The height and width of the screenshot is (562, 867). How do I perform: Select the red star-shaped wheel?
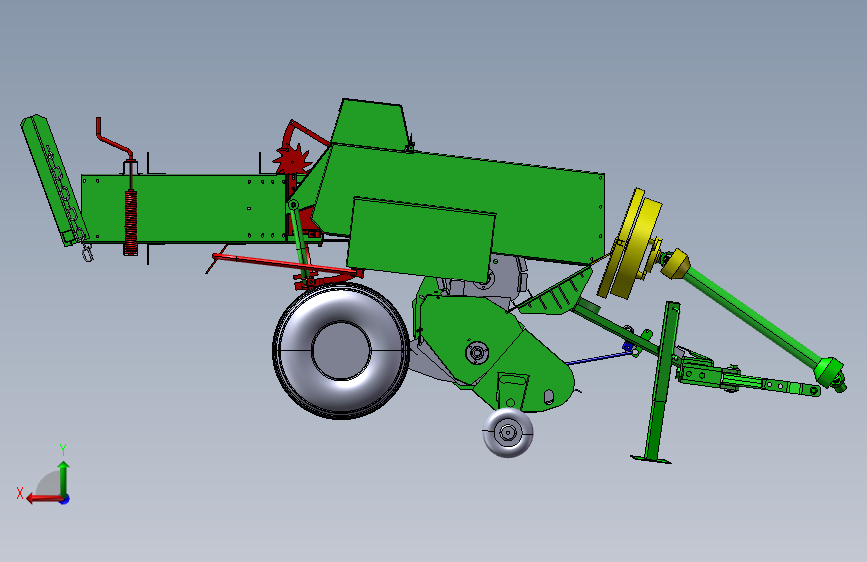(292, 160)
